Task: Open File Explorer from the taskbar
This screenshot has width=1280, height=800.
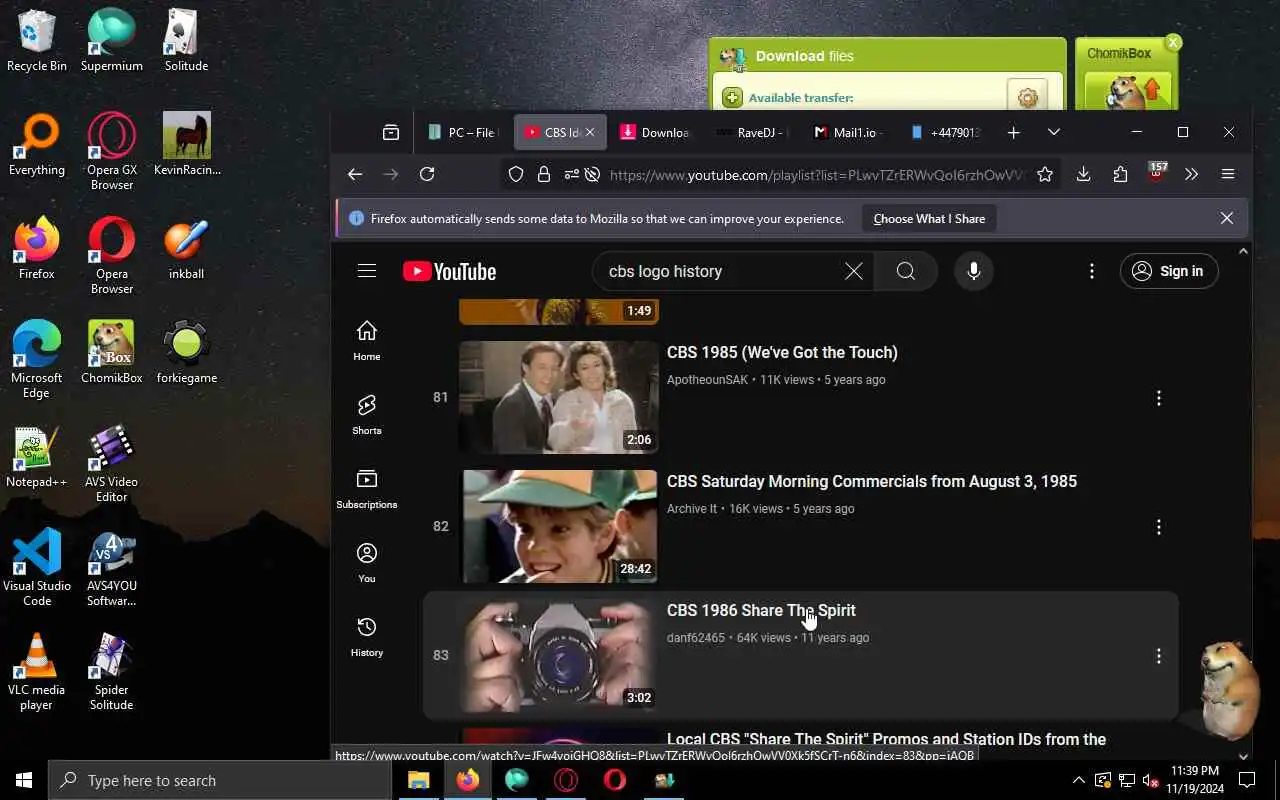Action: (x=418, y=780)
